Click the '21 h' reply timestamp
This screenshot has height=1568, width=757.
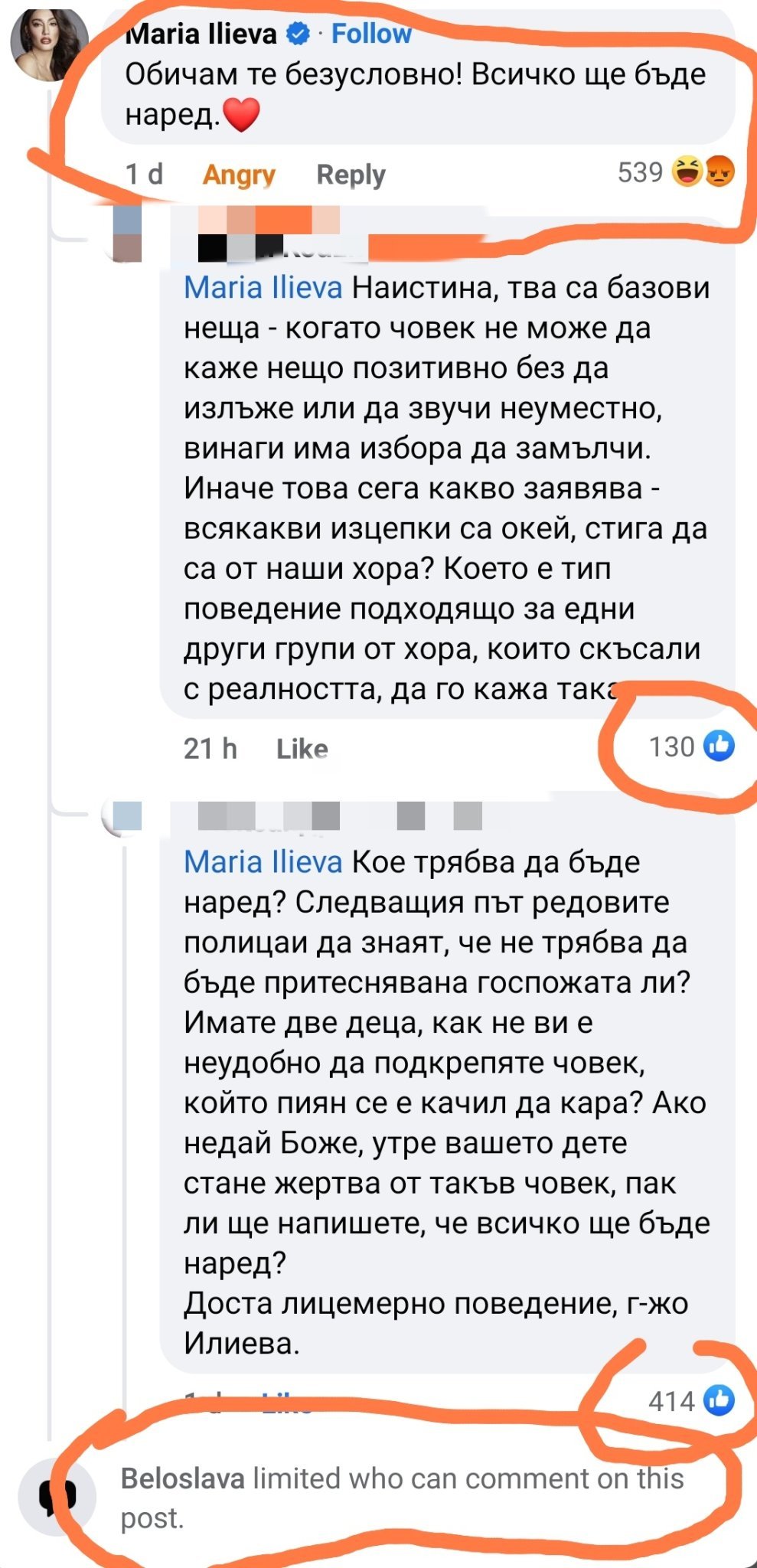coord(210,748)
